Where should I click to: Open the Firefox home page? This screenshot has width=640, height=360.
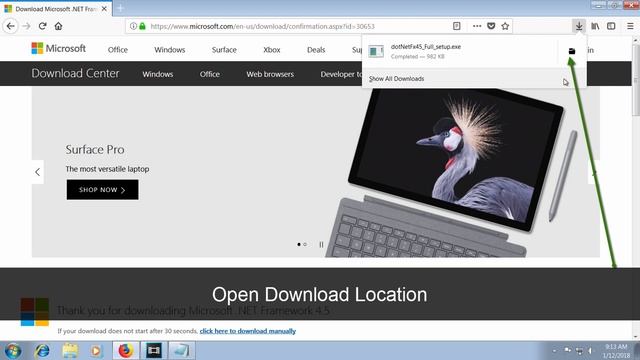point(58,26)
